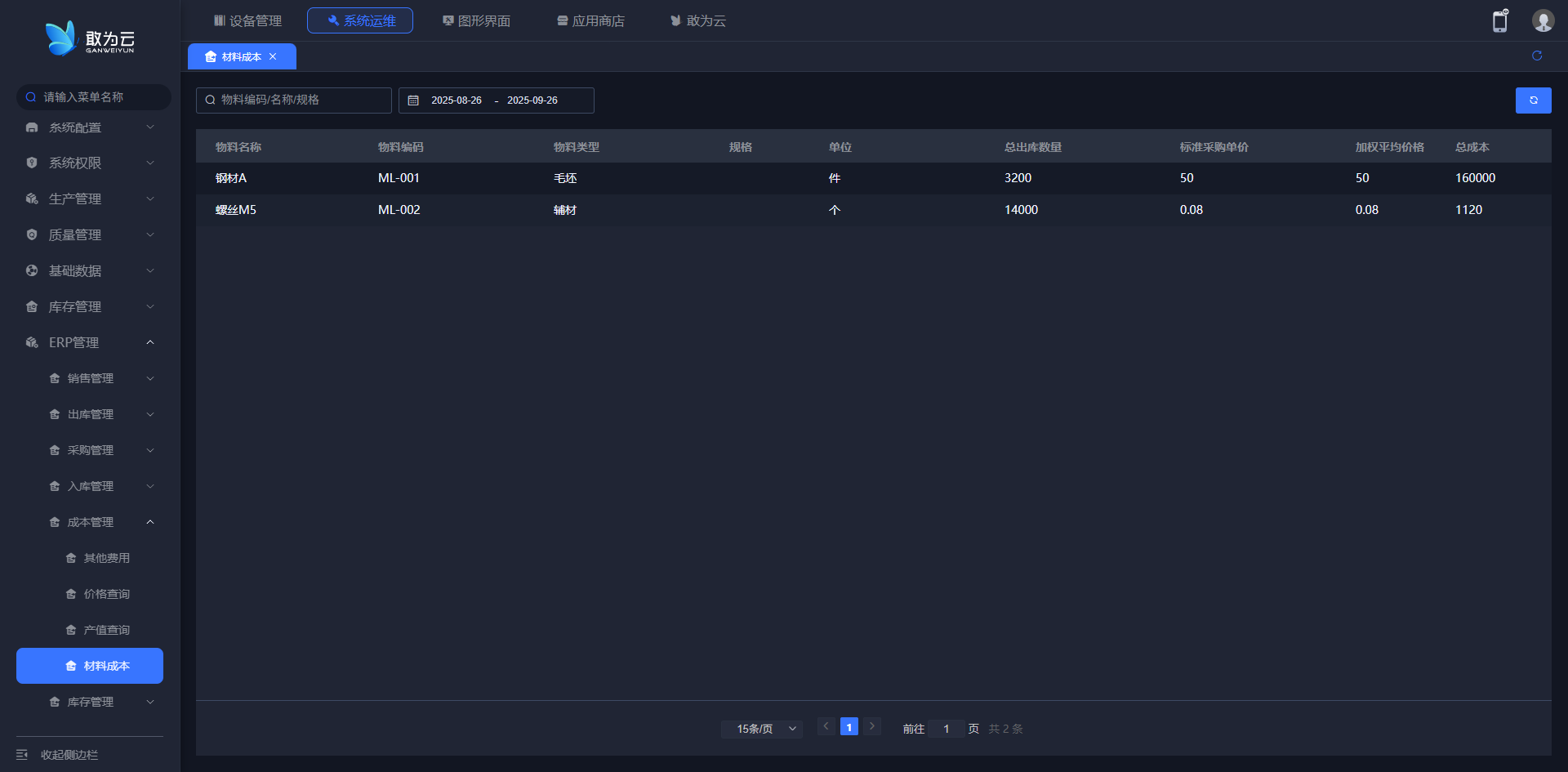Click 收起侧边栏 to collapse sidebar
Viewport: 1568px width, 772px height.
click(x=69, y=755)
